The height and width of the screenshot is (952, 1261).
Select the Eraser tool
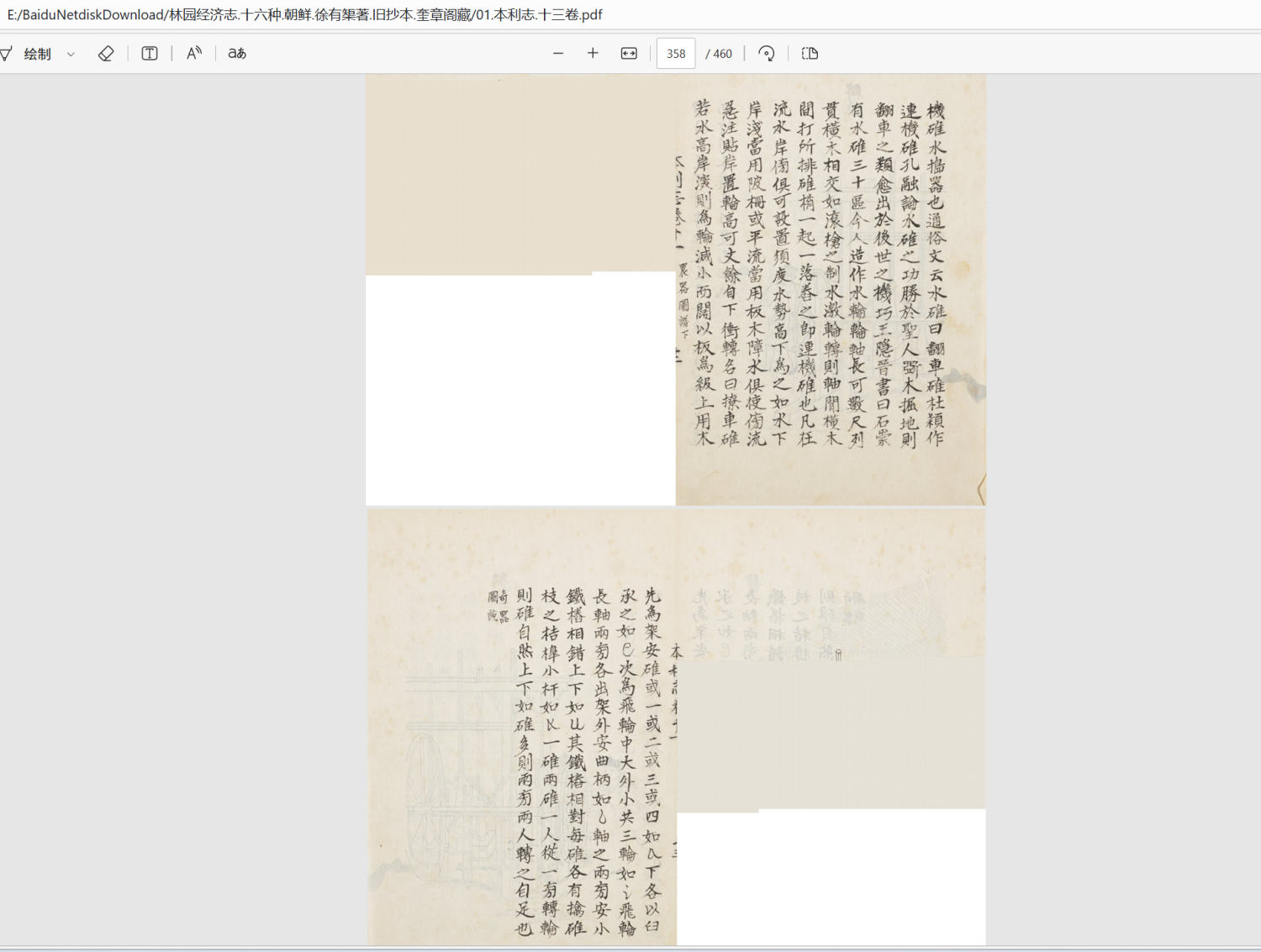coord(106,53)
